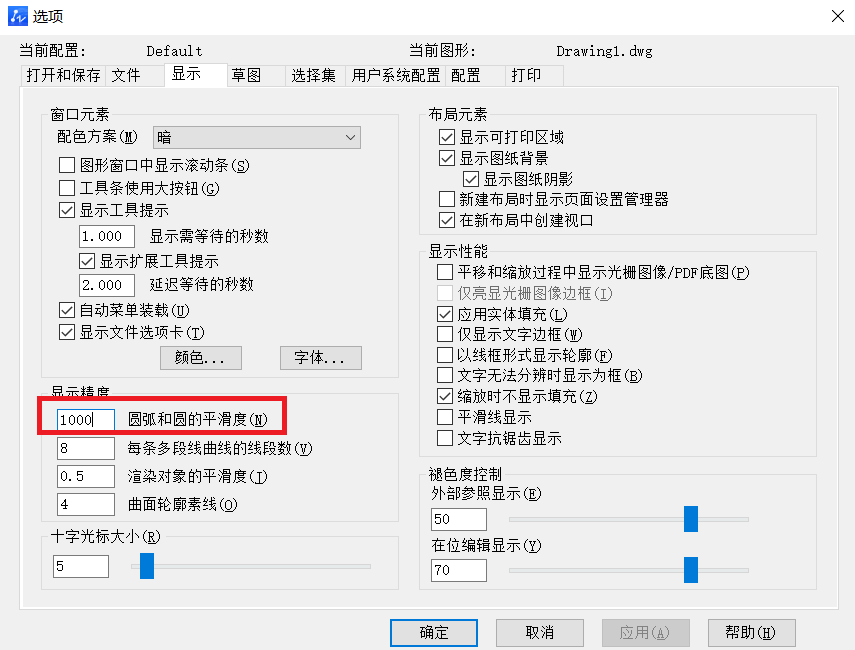Uncheck 显示图纸阴影 checkbox

click(471, 179)
